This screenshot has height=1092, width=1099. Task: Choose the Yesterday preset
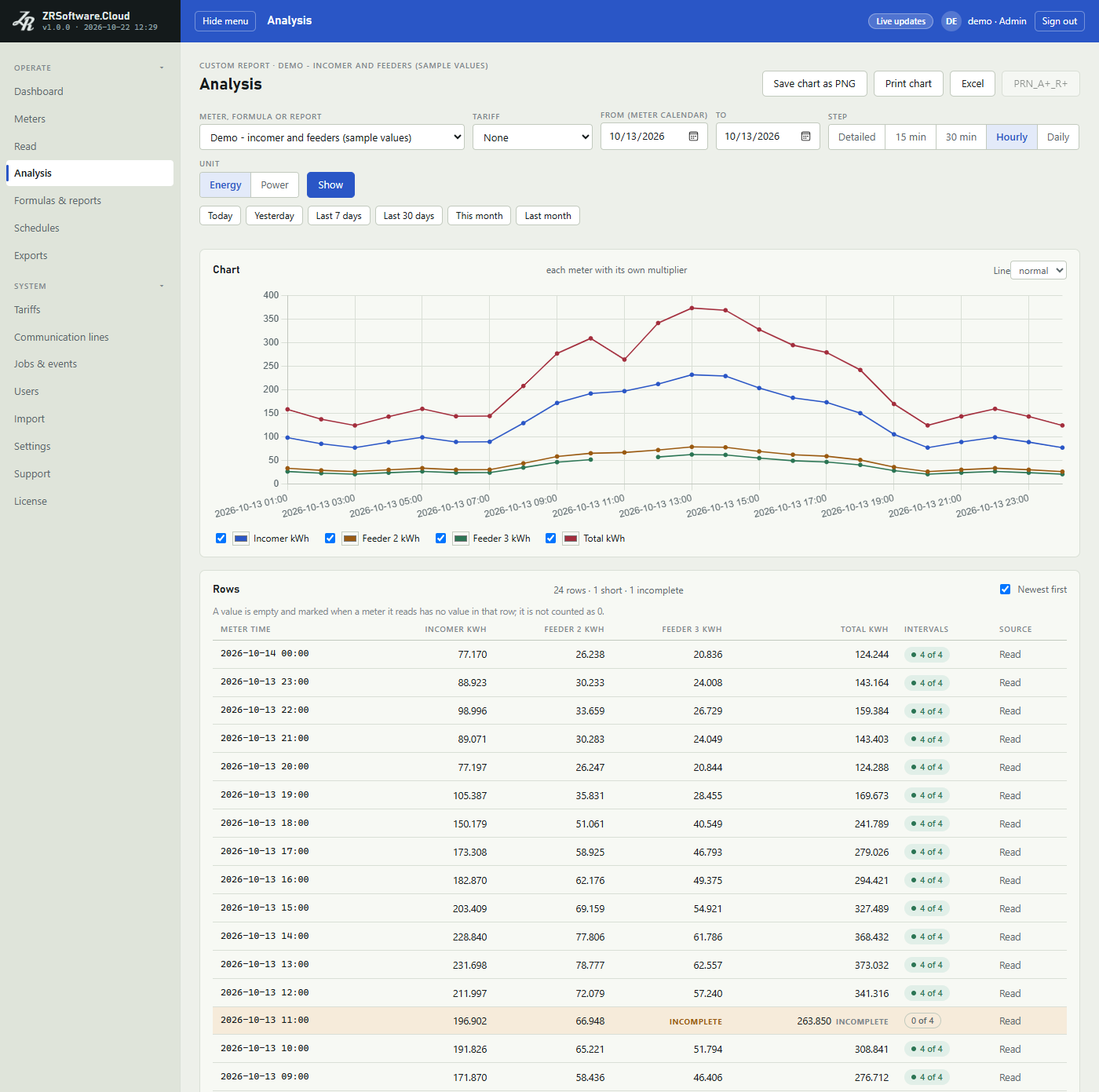274,216
